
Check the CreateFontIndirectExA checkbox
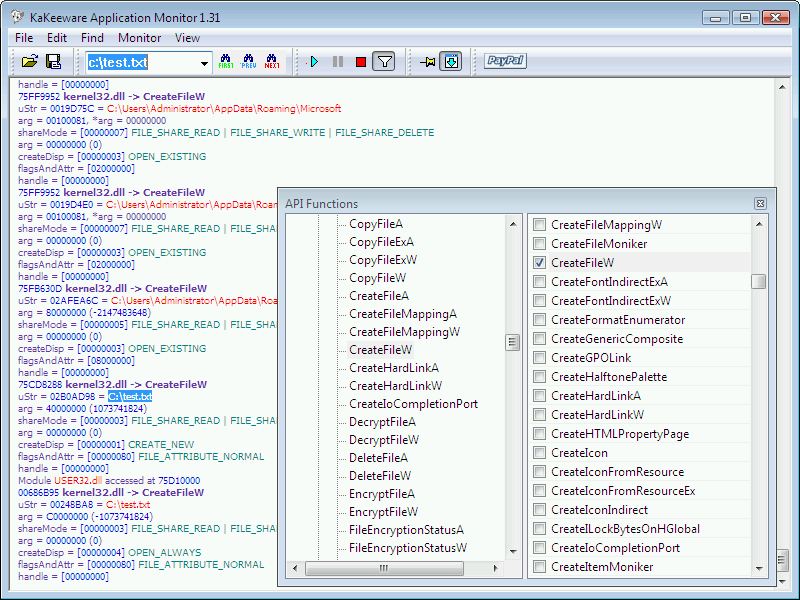tap(539, 281)
